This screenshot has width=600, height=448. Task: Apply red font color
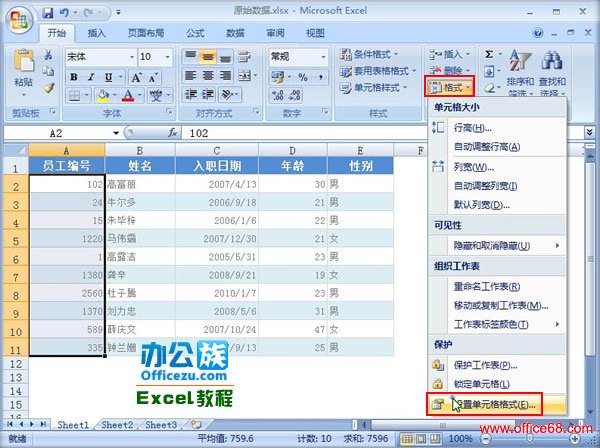[128, 95]
